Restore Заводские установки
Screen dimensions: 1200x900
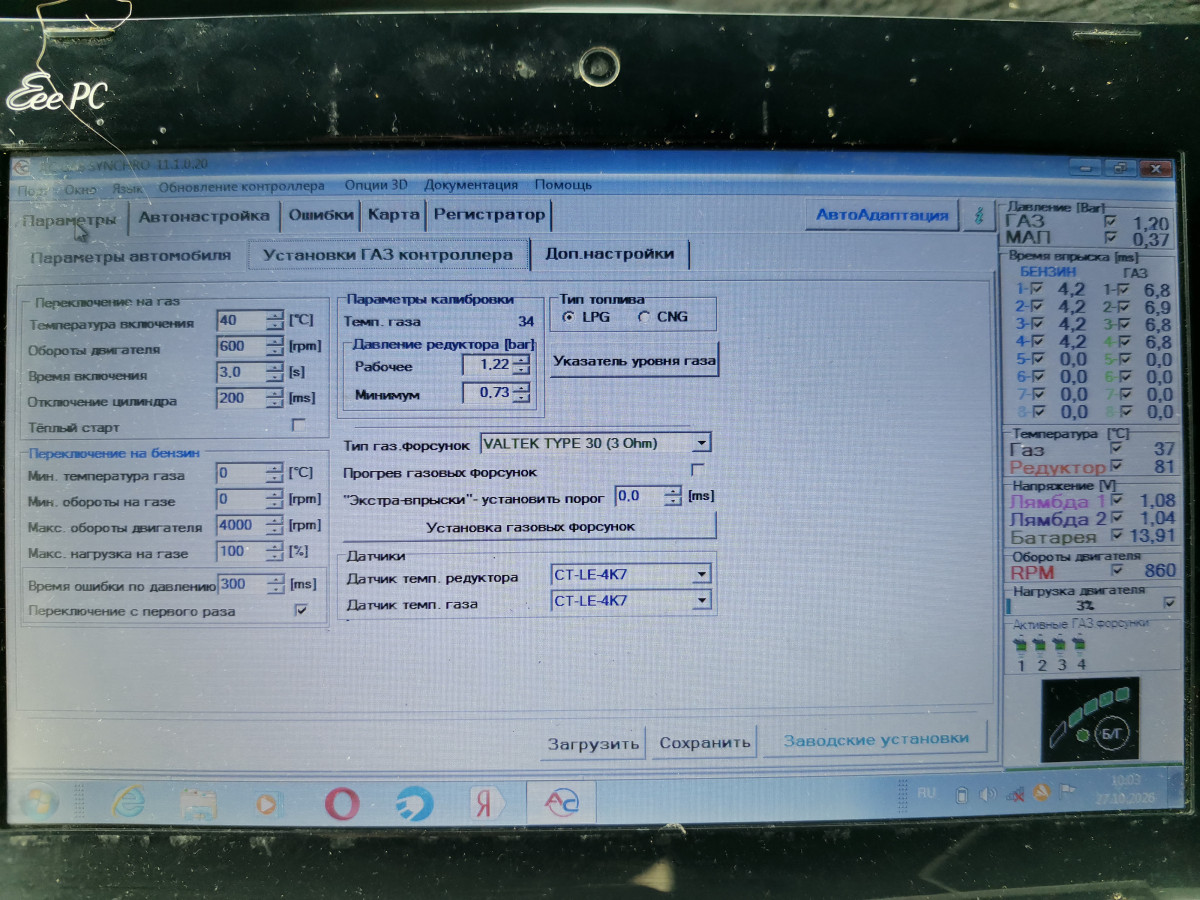coord(876,740)
